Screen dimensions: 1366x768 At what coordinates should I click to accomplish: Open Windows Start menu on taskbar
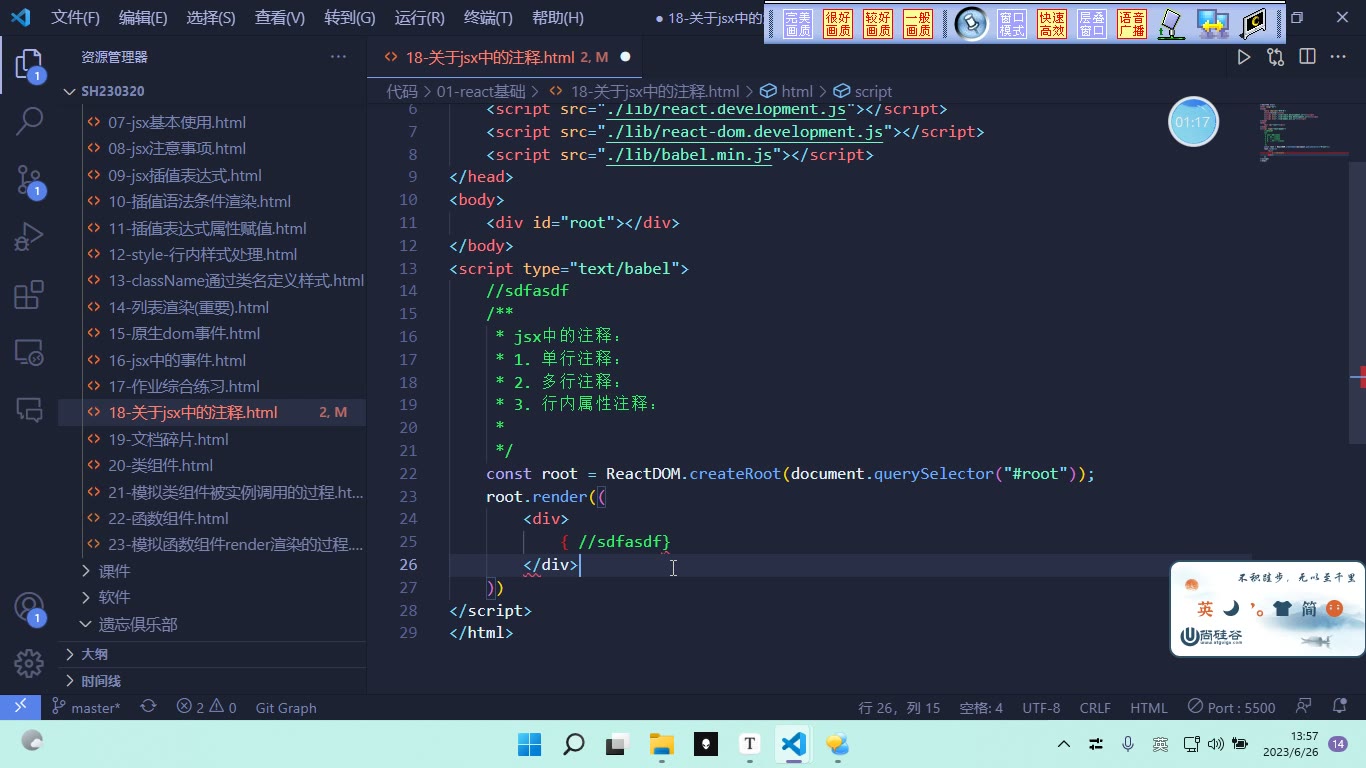point(529,744)
